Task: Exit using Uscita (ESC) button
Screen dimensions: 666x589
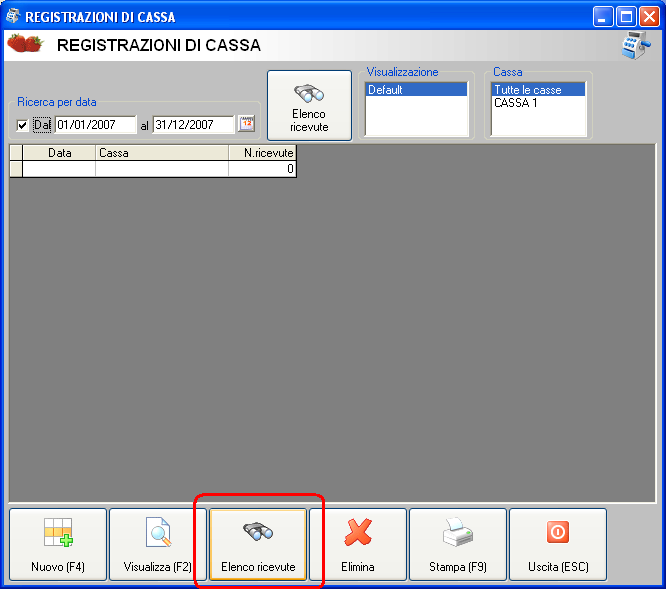Action: [x=558, y=544]
